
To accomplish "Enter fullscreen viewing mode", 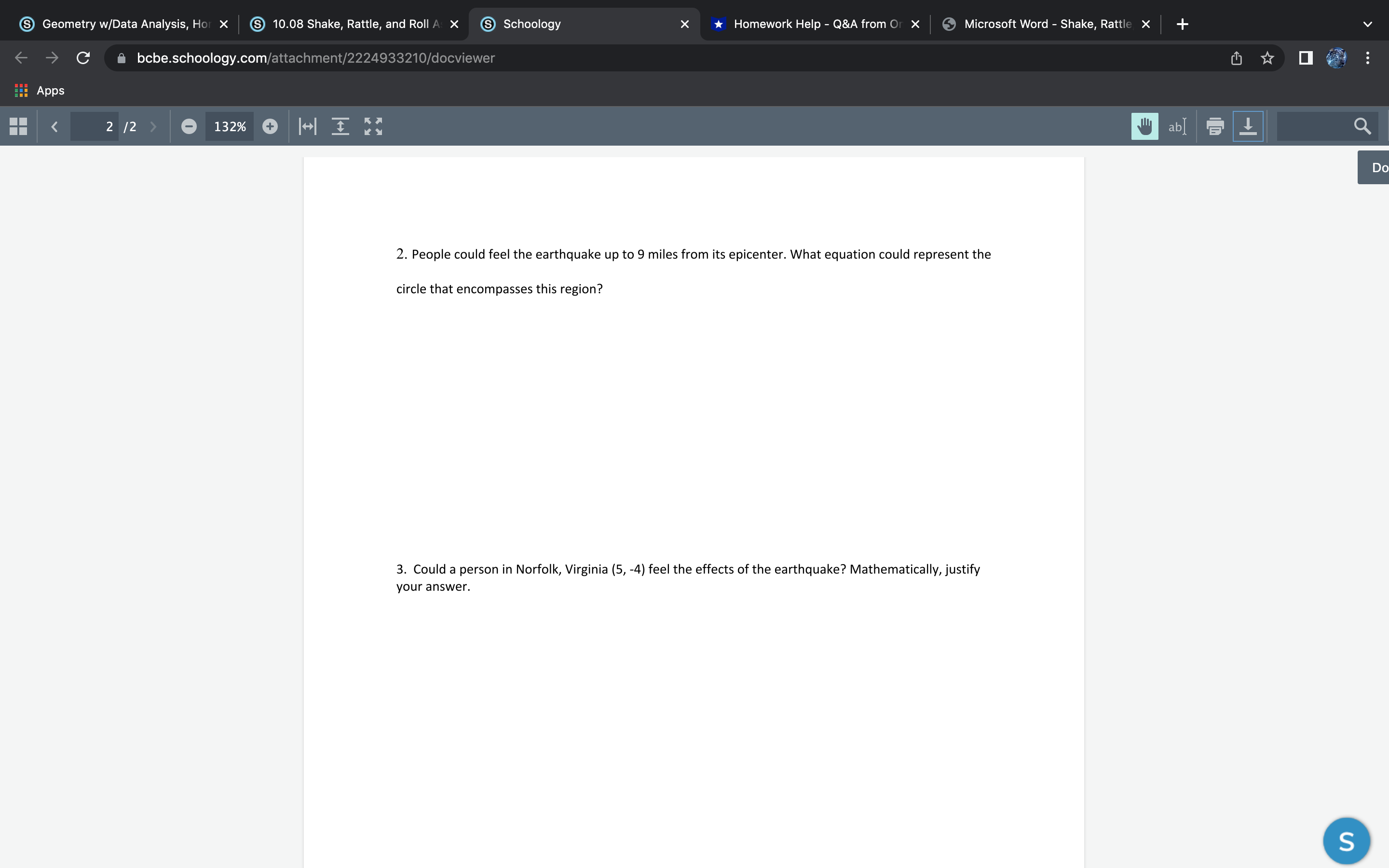I will pos(373,126).
